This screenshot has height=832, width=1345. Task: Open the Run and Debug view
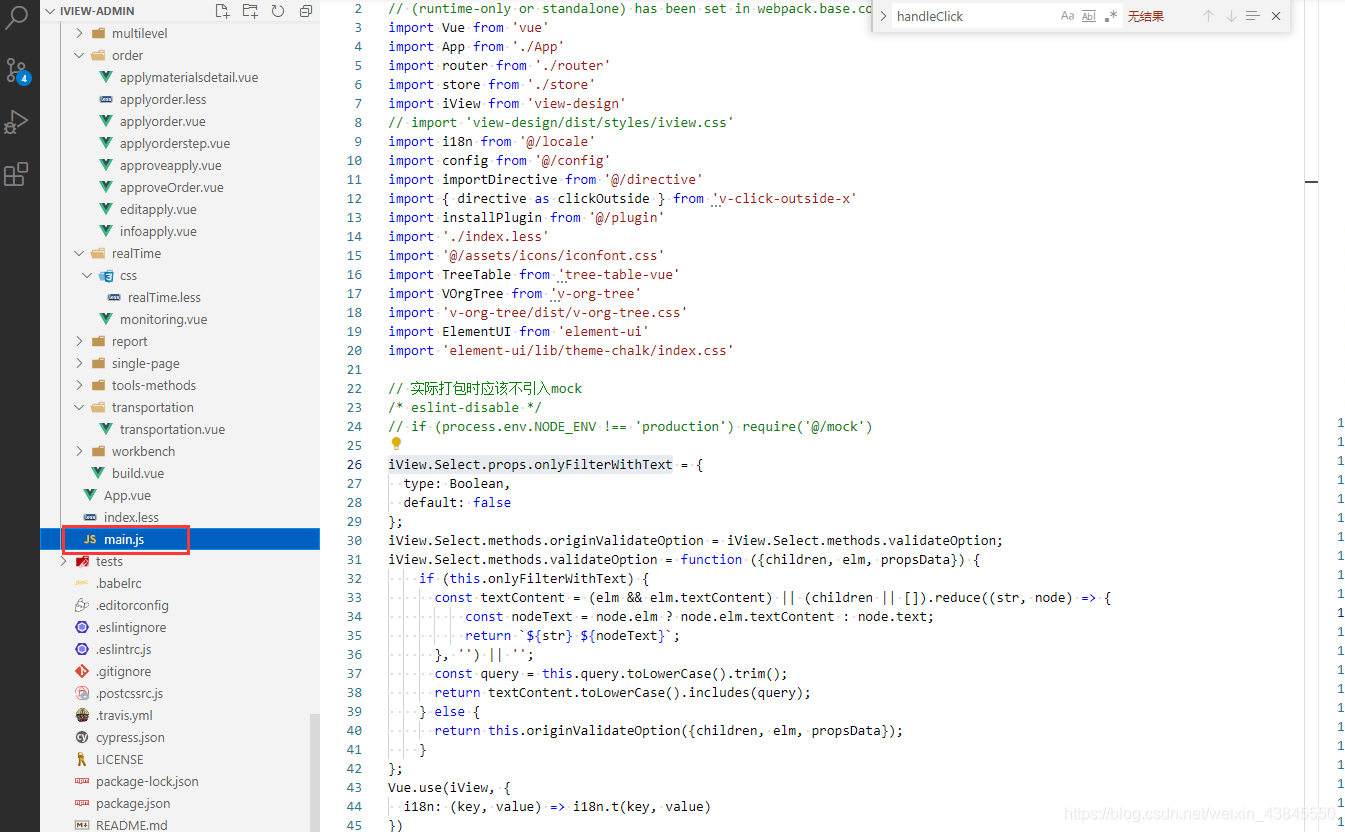(x=17, y=122)
